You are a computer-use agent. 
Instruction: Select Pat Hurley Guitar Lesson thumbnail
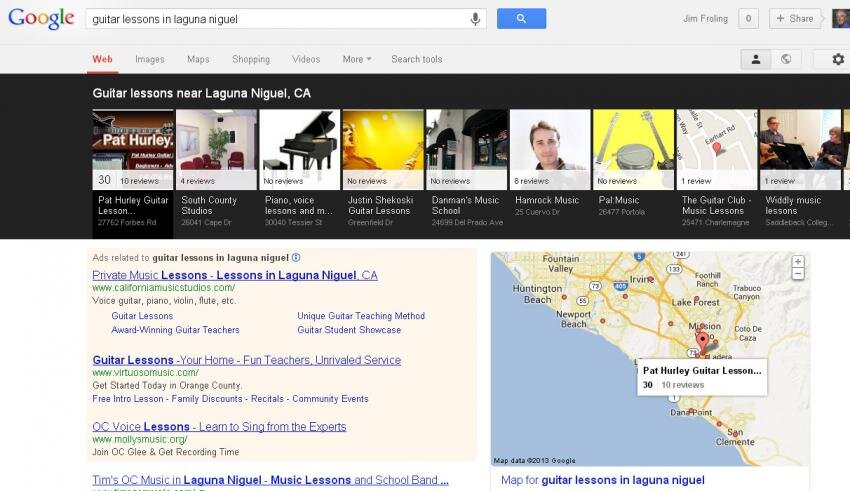(x=133, y=149)
